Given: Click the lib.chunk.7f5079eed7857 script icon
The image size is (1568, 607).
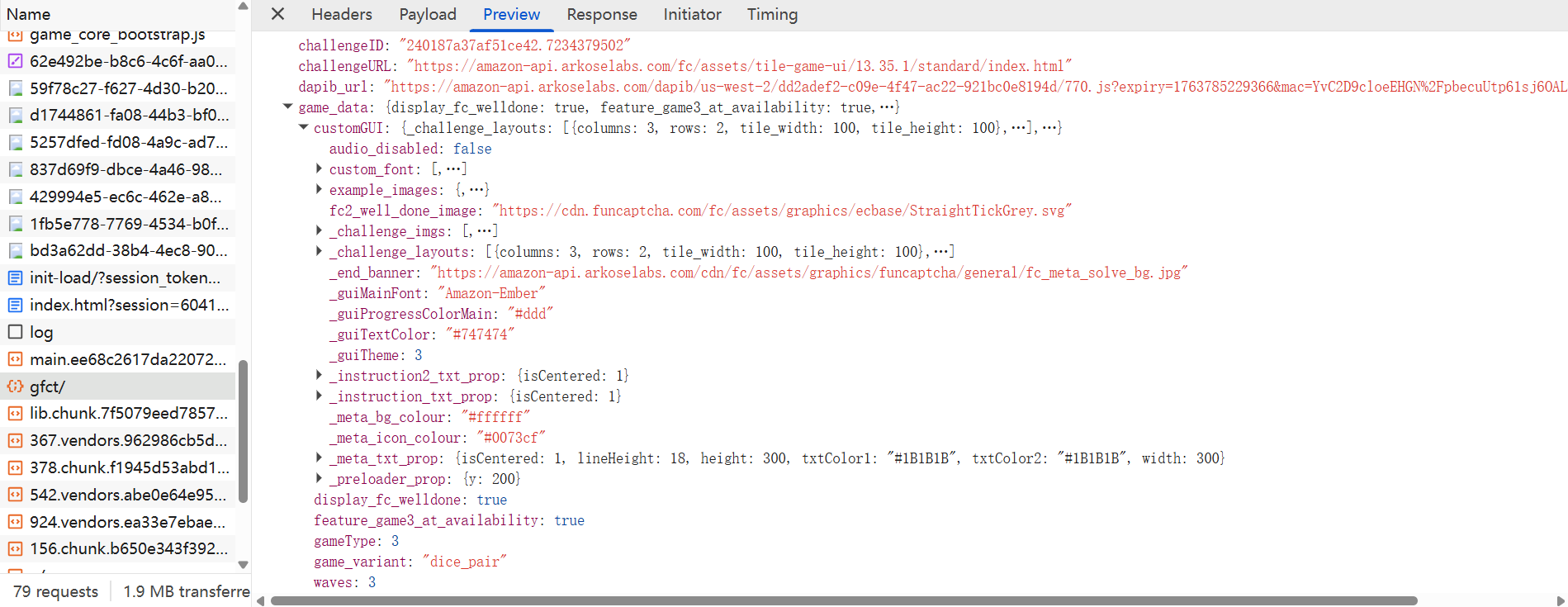Looking at the screenshot, I should pyautogui.click(x=15, y=413).
